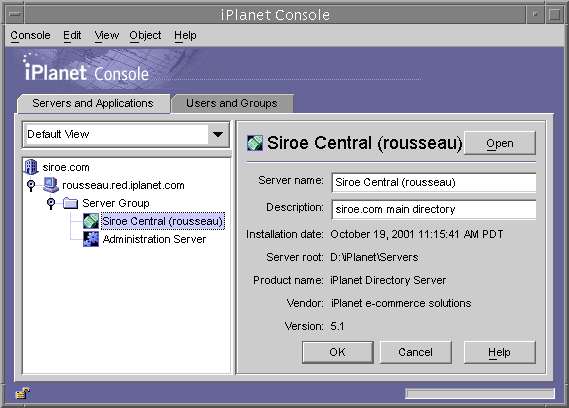This screenshot has width=569, height=408.
Task: Click the 'Version:' label
Action: click(304, 326)
